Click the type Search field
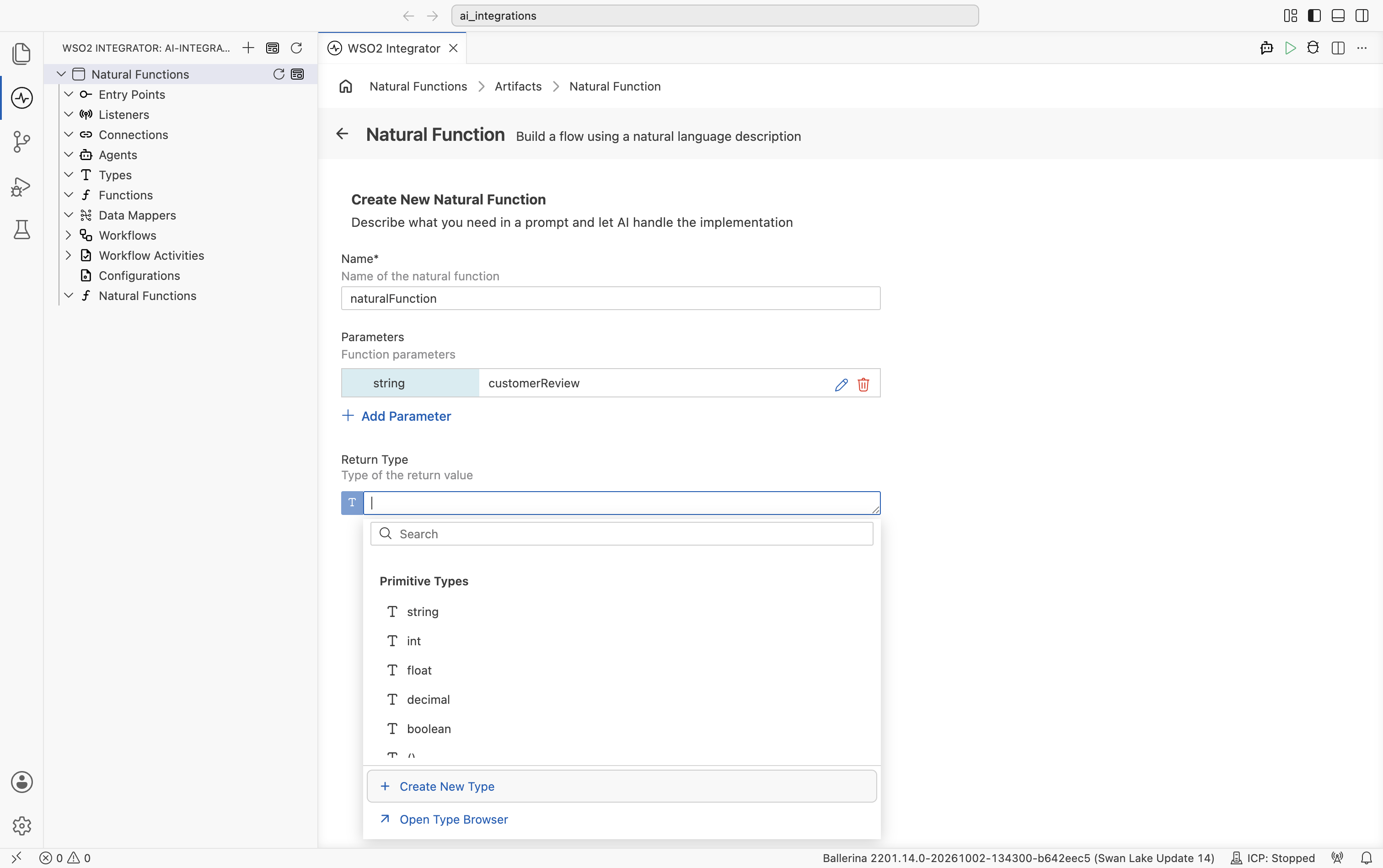1383x868 pixels. click(x=621, y=534)
